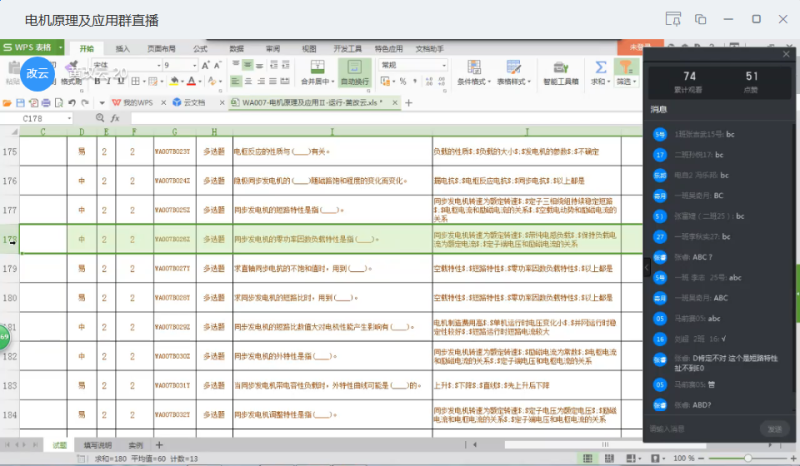800x466 pixels.
Task: Toggle bold formatting
Action: (x=97, y=81)
